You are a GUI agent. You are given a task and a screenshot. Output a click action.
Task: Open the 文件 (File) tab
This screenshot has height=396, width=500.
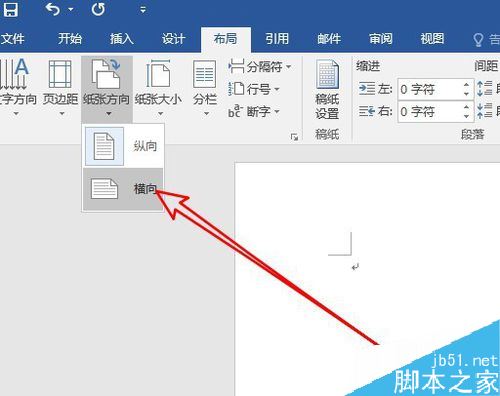click(12, 39)
